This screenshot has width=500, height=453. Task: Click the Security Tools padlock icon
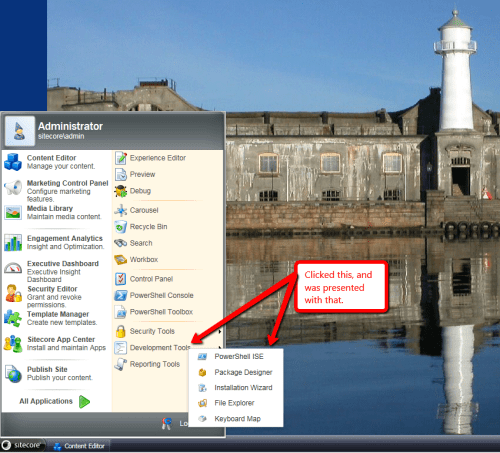120,331
